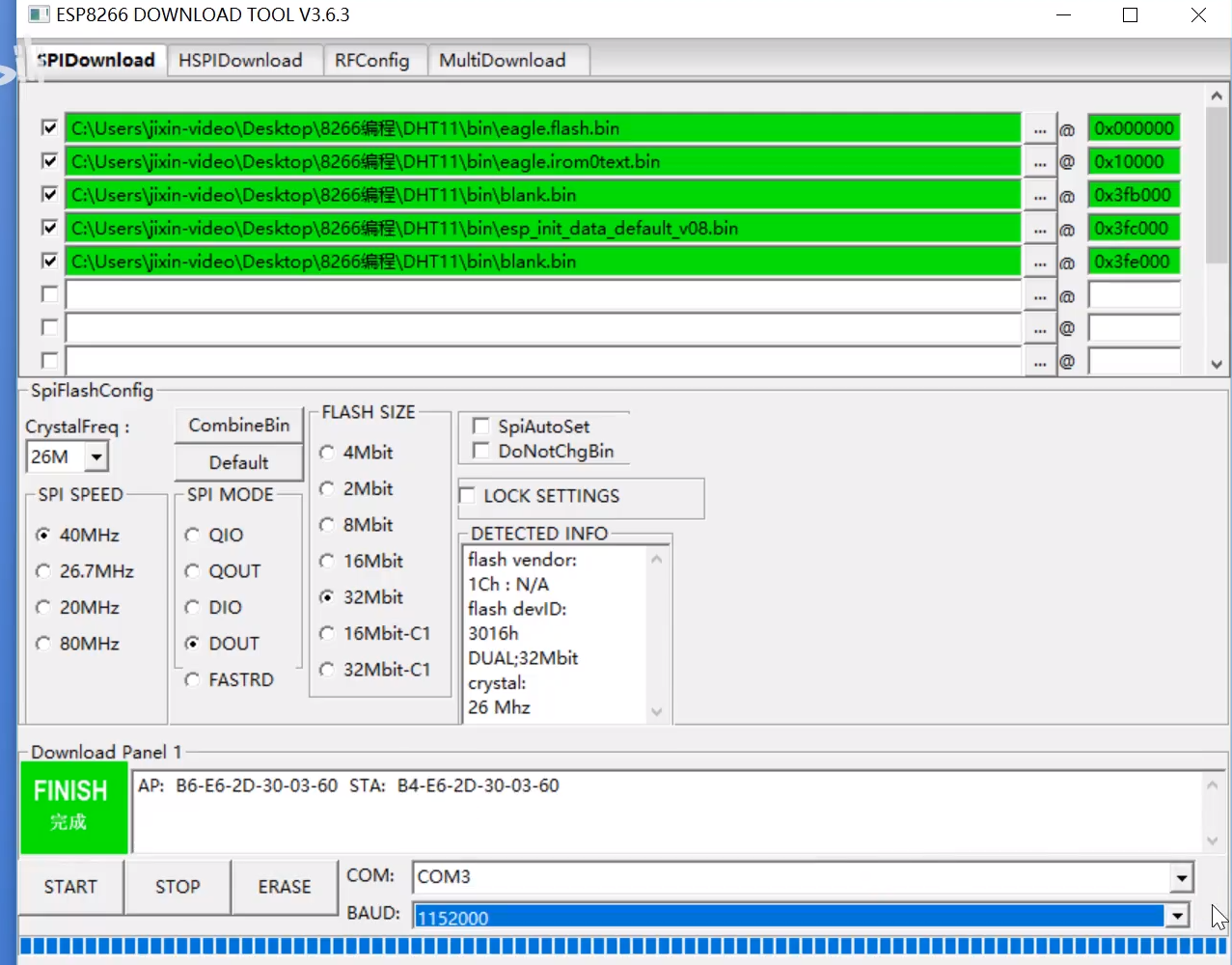Click the CombineBin button
The width and height of the screenshot is (1232, 965).
coord(239,426)
